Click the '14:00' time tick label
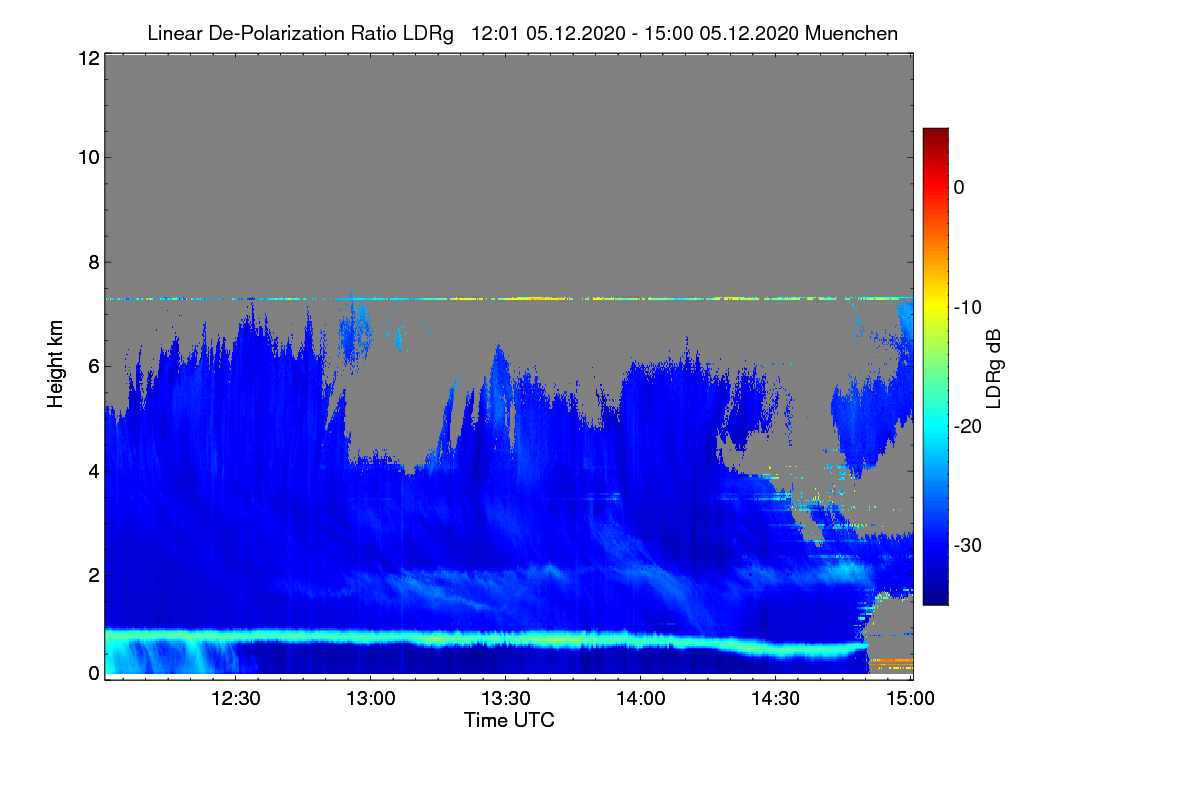Screen dimensions: 1200x800 [641, 697]
